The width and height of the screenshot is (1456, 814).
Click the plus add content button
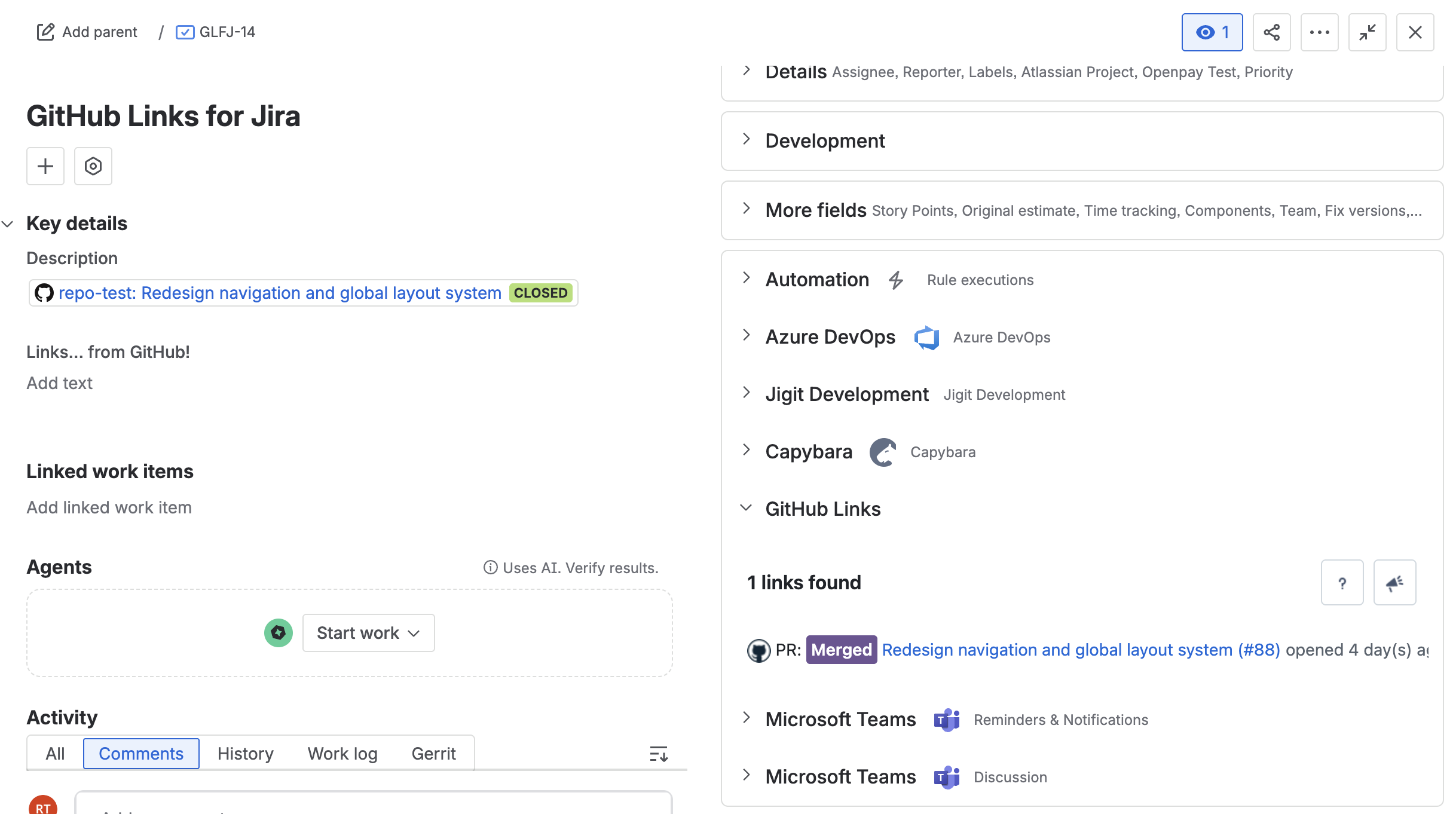point(45,166)
